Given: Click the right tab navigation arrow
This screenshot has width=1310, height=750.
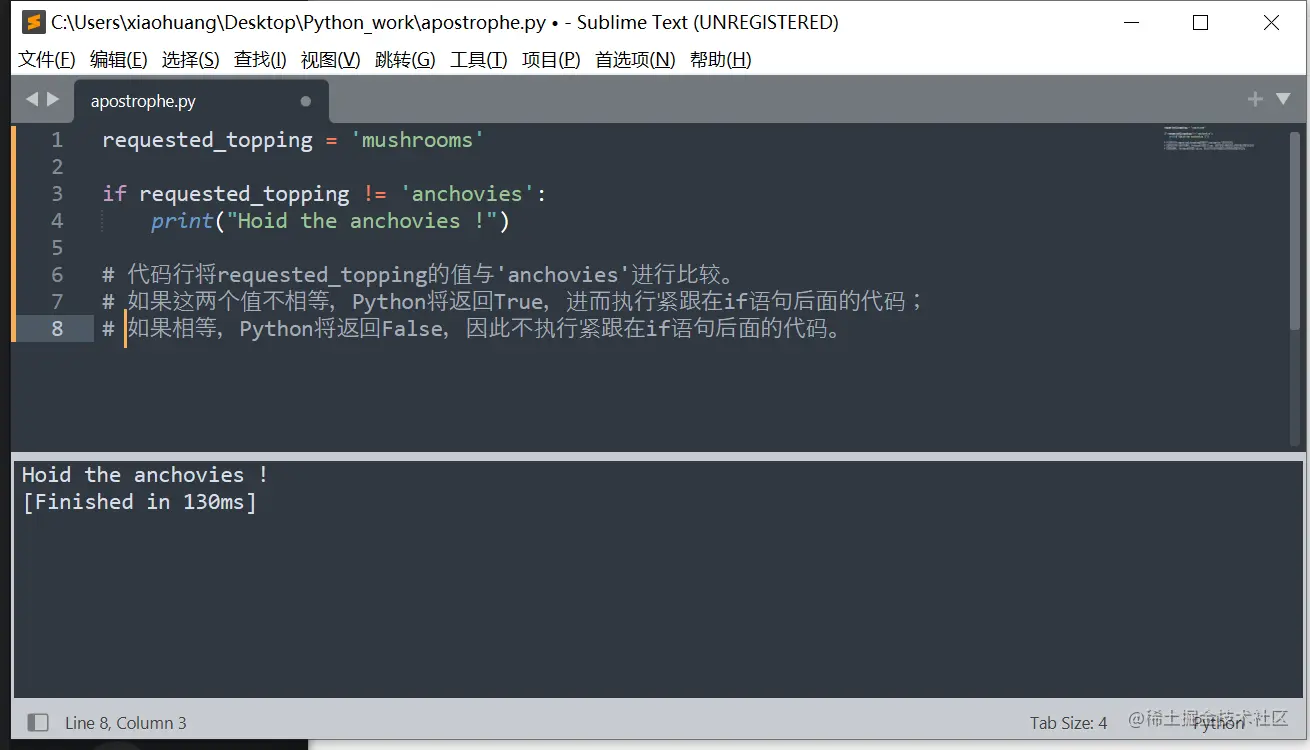Looking at the screenshot, I should coord(53,99).
